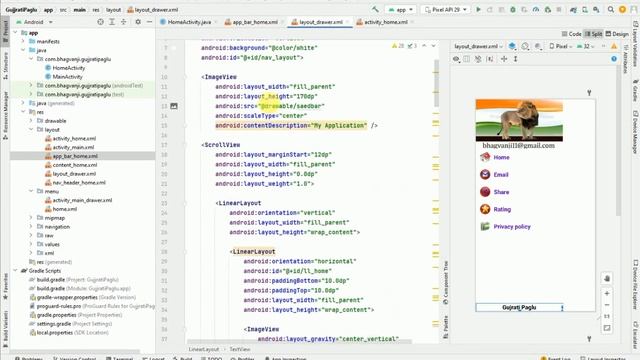The width and height of the screenshot is (640, 360).
Task: Click the Collapse All icon in project panel
Action: 123,22
